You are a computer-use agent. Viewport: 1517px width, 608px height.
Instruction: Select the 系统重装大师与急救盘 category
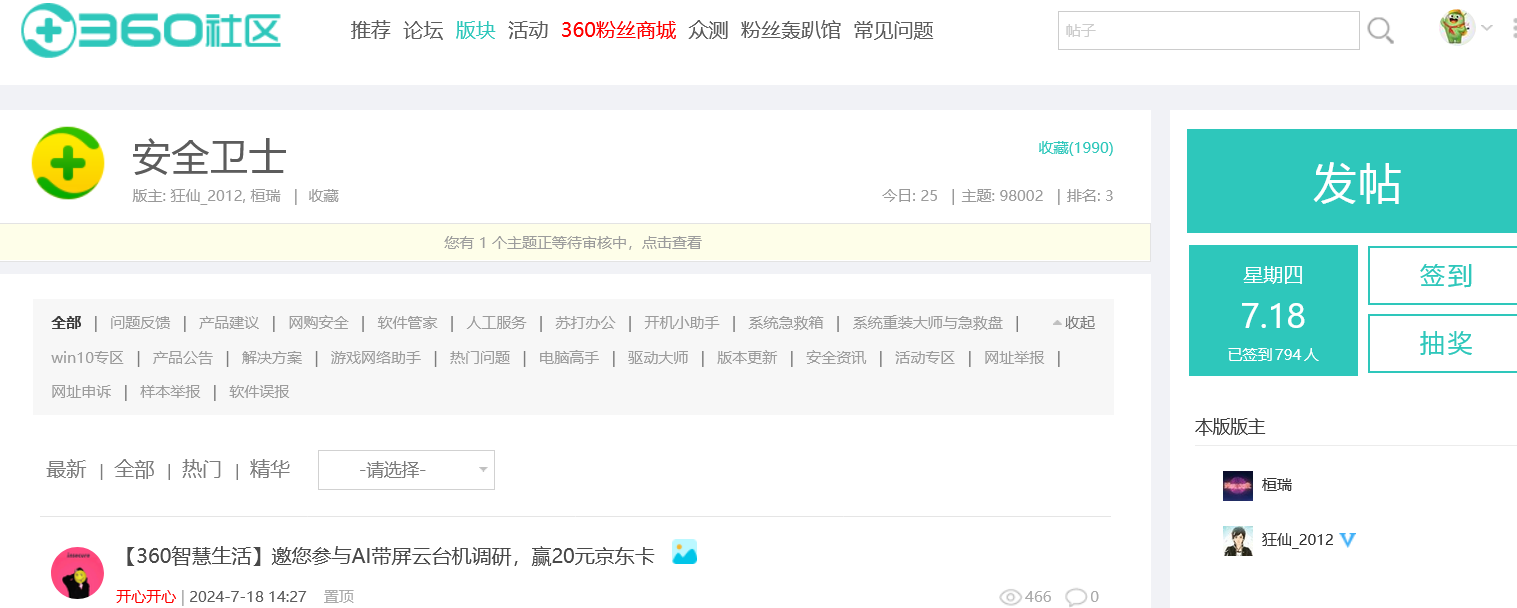click(928, 323)
